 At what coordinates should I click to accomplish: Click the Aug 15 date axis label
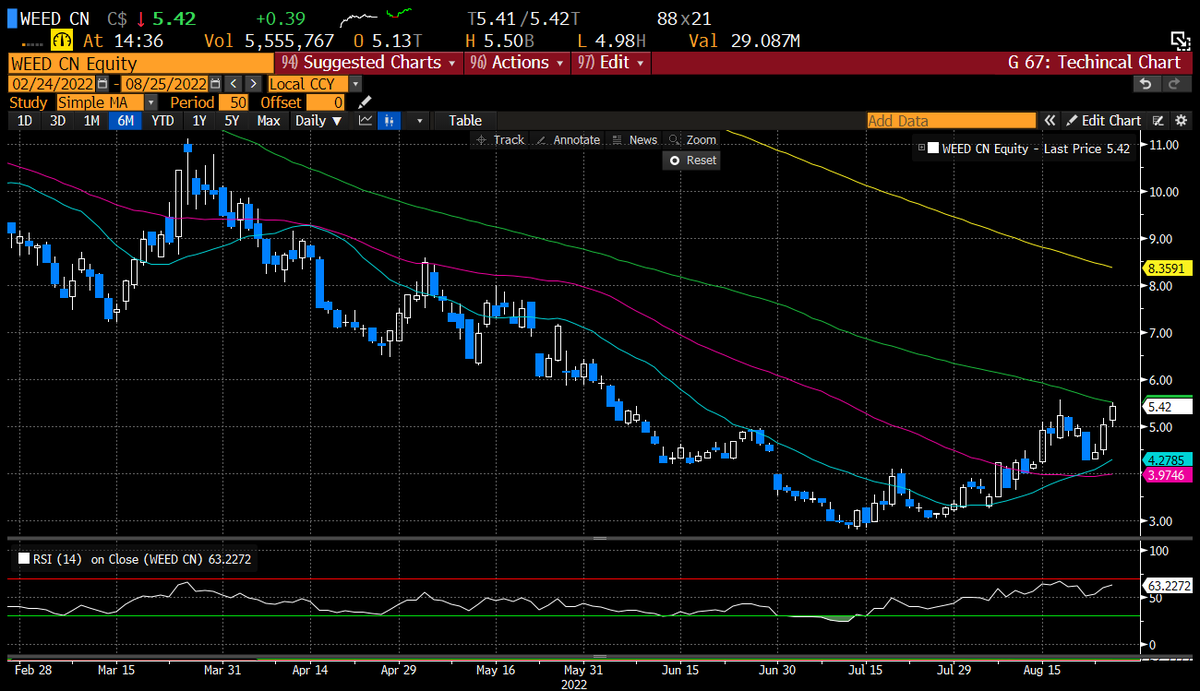(1041, 670)
